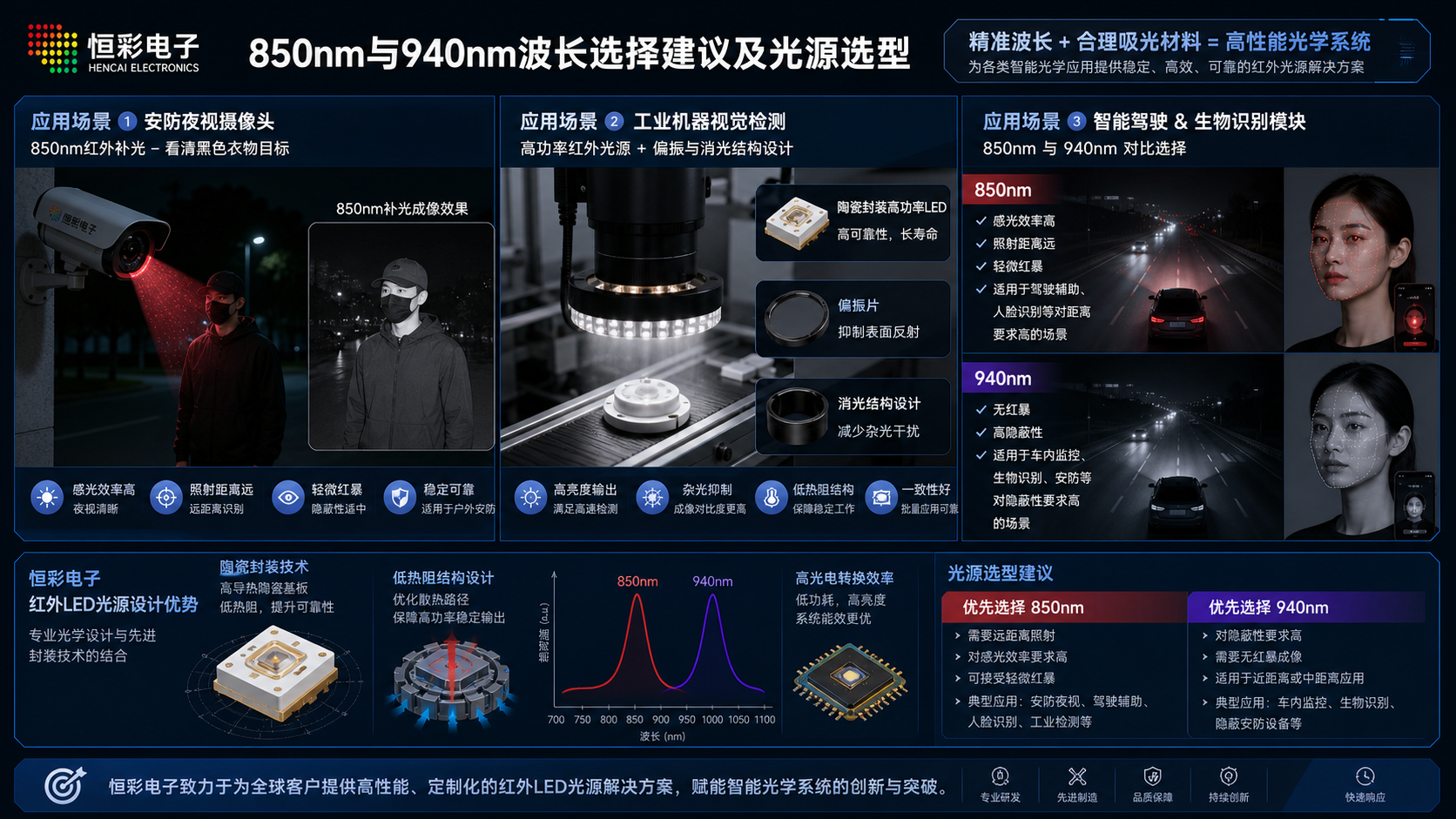The height and width of the screenshot is (819, 1456).
Task: Click the red 850nm spectrum peak label
Action: point(637,581)
